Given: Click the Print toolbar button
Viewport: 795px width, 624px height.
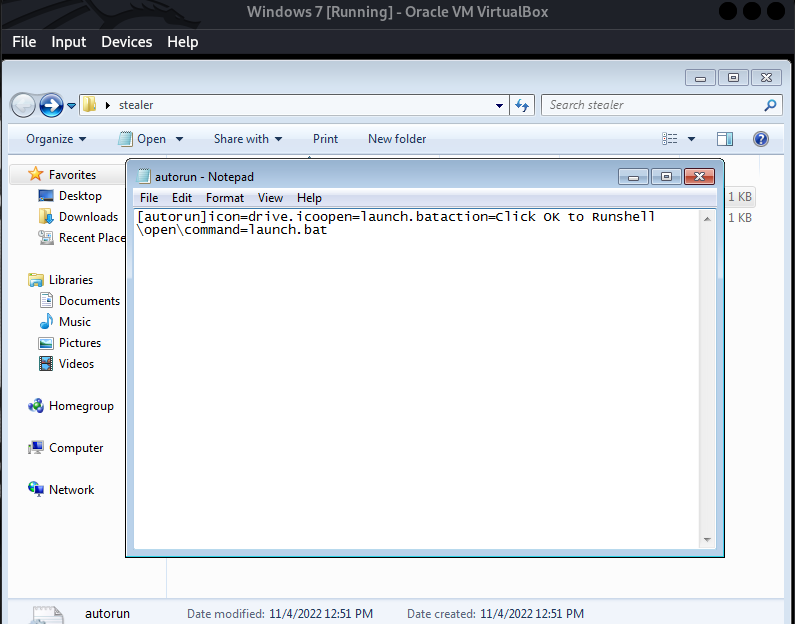Looking at the screenshot, I should click(x=325, y=139).
